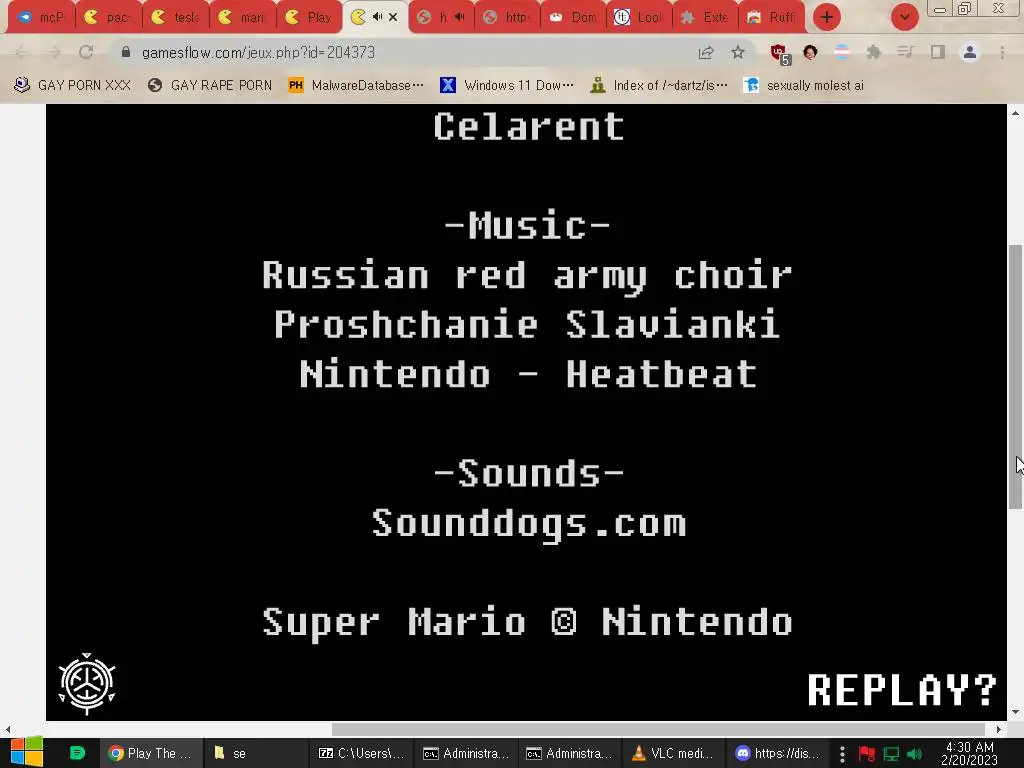1024x768 pixels.
Task: Open the Discord taskbar window
Action: coord(777,753)
